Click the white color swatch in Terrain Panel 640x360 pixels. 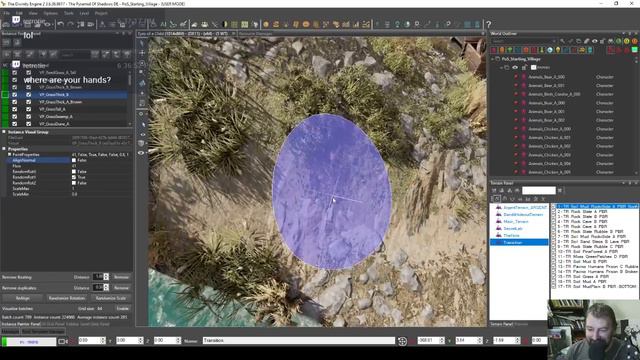539,191
